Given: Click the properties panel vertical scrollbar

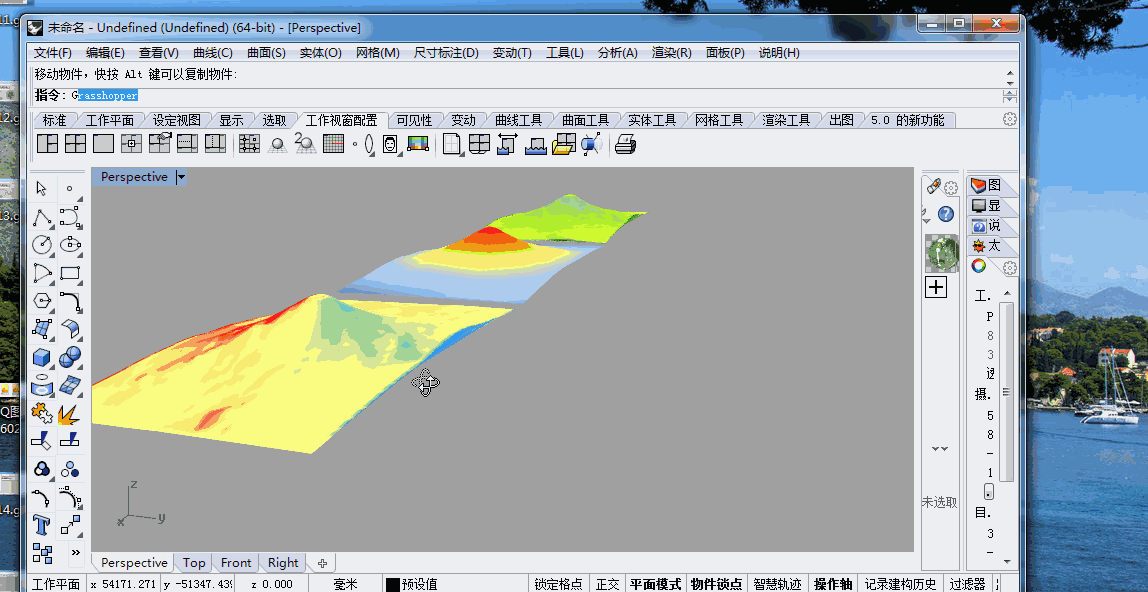Looking at the screenshot, I should pyautogui.click(x=1007, y=391).
